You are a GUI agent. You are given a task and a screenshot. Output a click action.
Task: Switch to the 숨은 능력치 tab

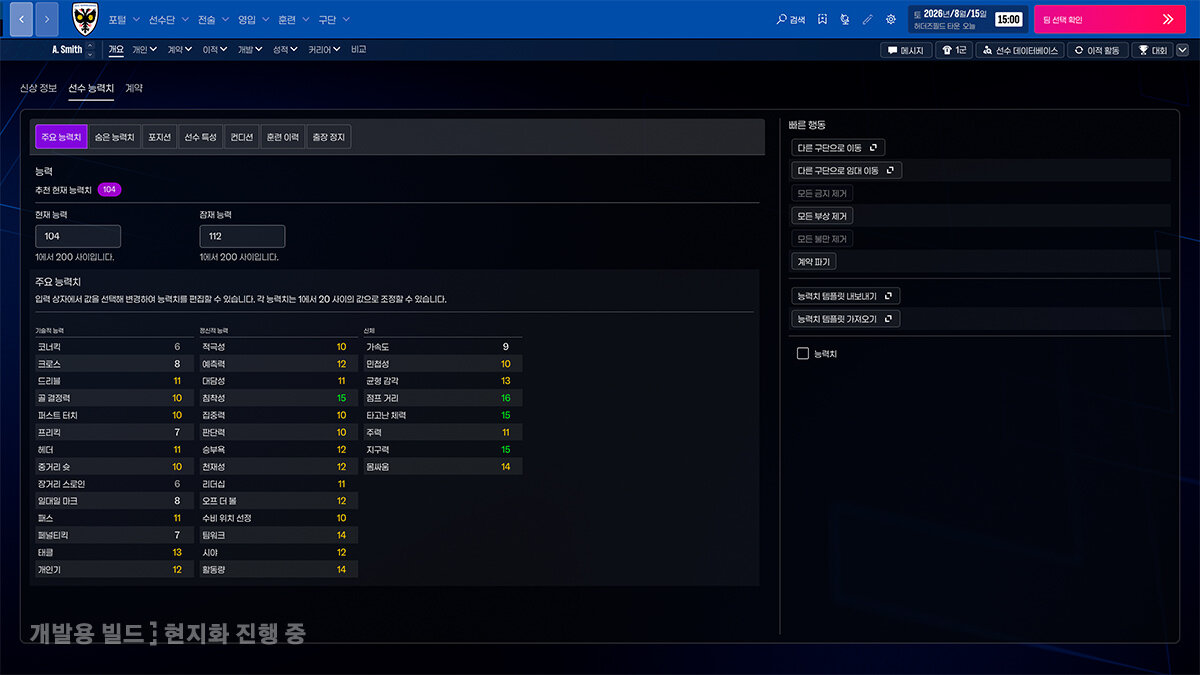pyautogui.click(x=113, y=137)
